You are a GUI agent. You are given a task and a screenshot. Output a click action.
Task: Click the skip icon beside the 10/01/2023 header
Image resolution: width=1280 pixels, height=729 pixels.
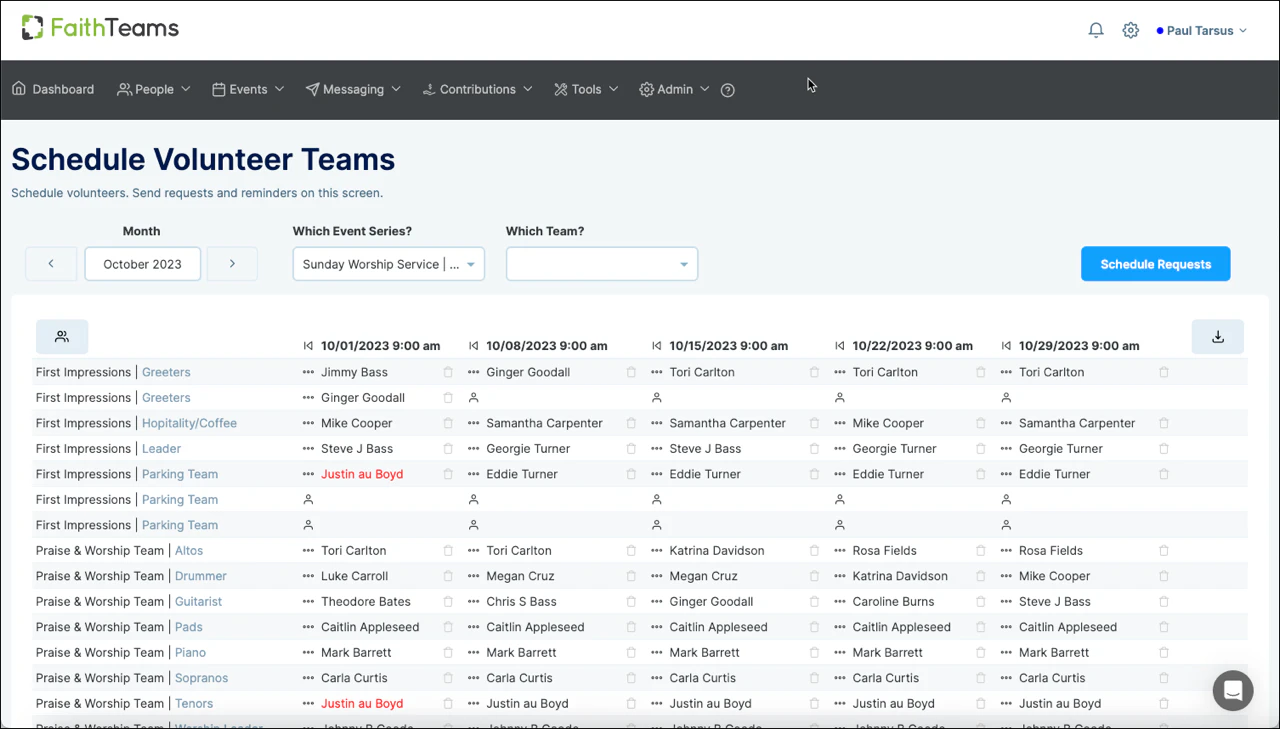[307, 345]
